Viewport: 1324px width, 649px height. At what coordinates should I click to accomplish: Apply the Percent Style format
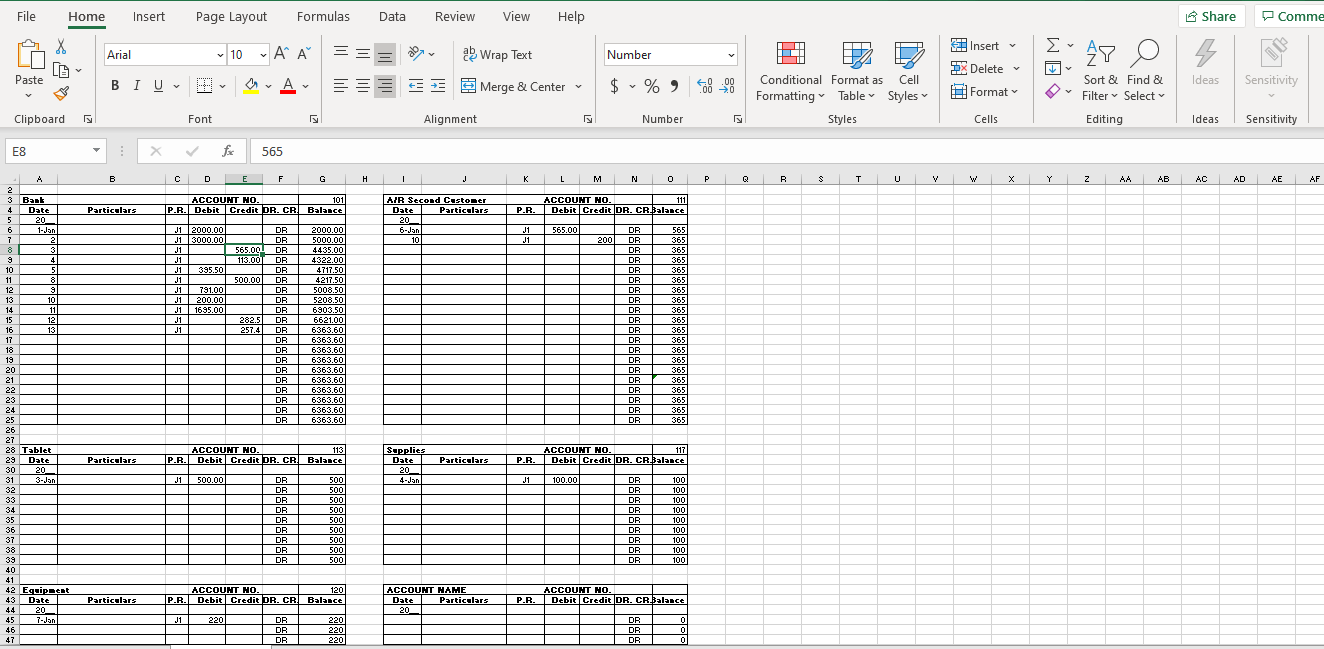click(651, 86)
